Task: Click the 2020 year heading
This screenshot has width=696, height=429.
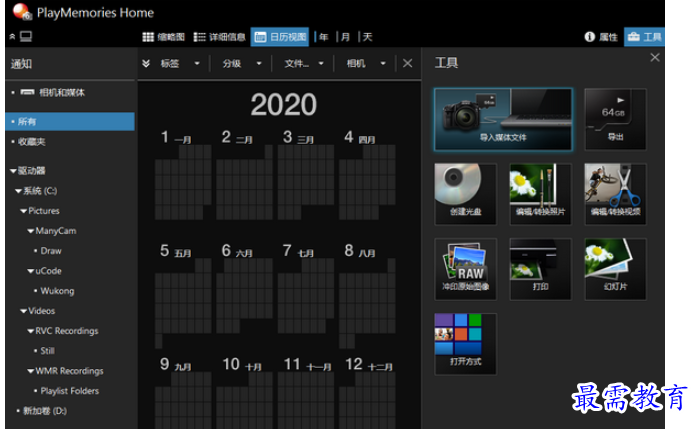Action: [283, 105]
